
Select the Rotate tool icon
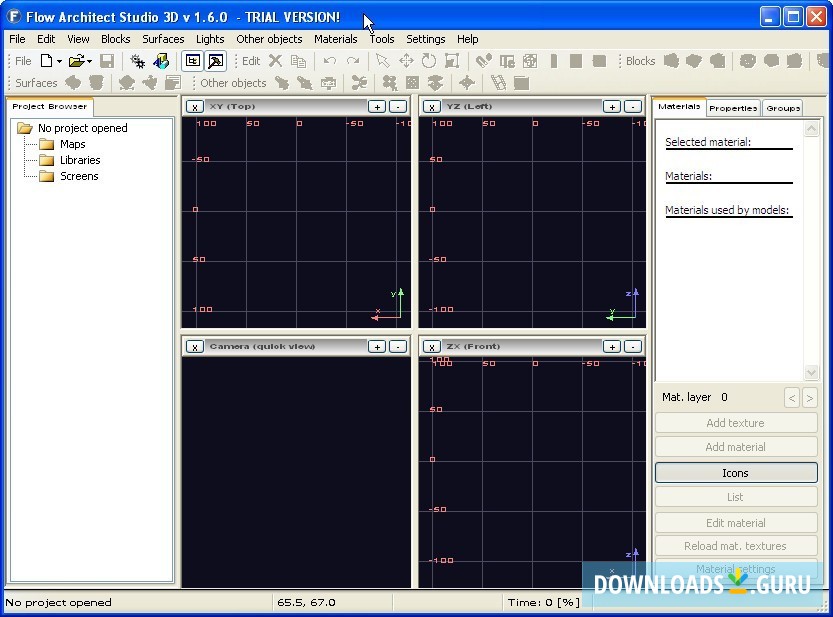pos(429,61)
